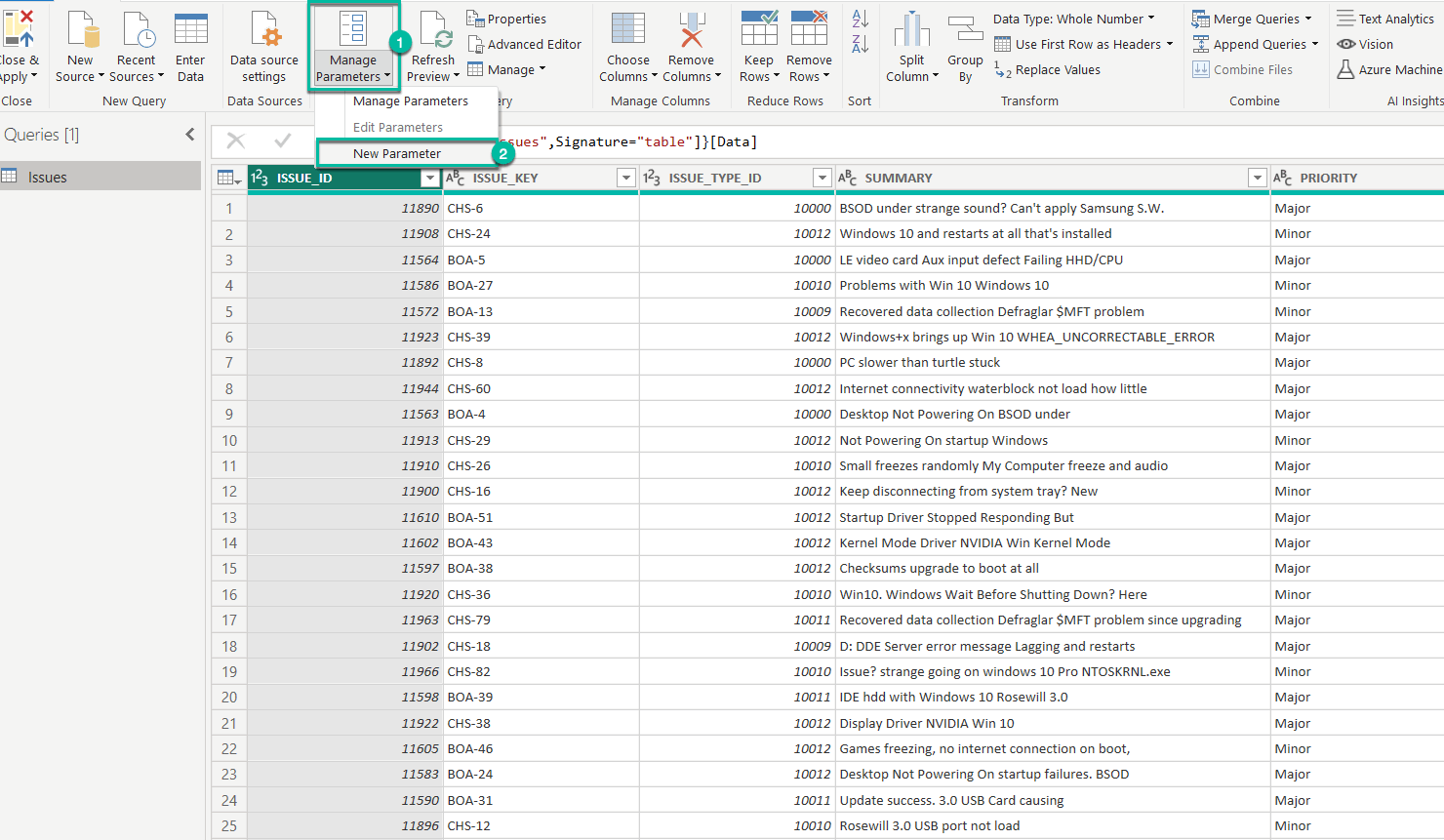Open the Group By dialog
This screenshot has height=840, width=1444.
(965, 46)
